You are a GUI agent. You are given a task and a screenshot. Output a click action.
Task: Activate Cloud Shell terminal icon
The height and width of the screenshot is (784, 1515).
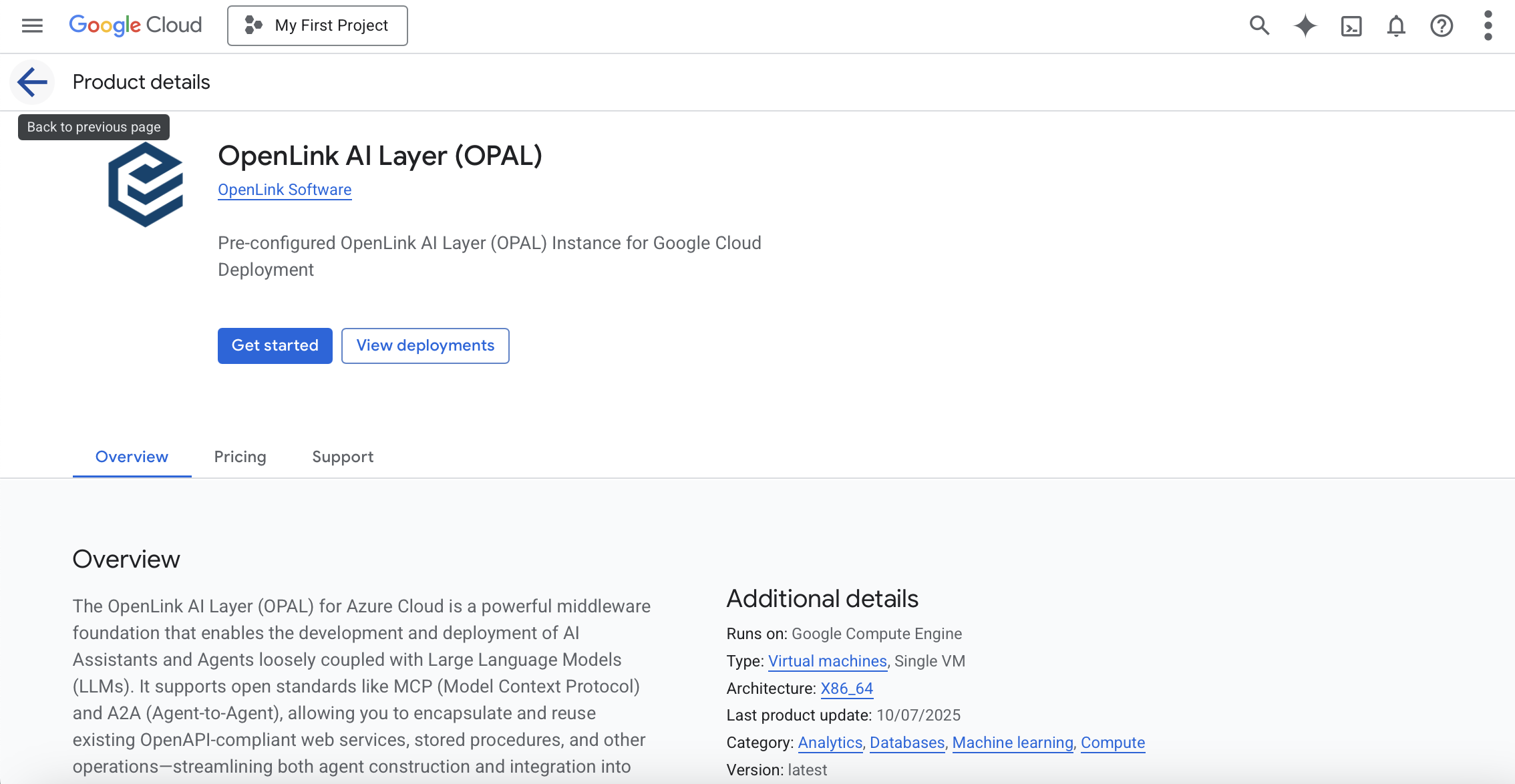(x=1351, y=26)
